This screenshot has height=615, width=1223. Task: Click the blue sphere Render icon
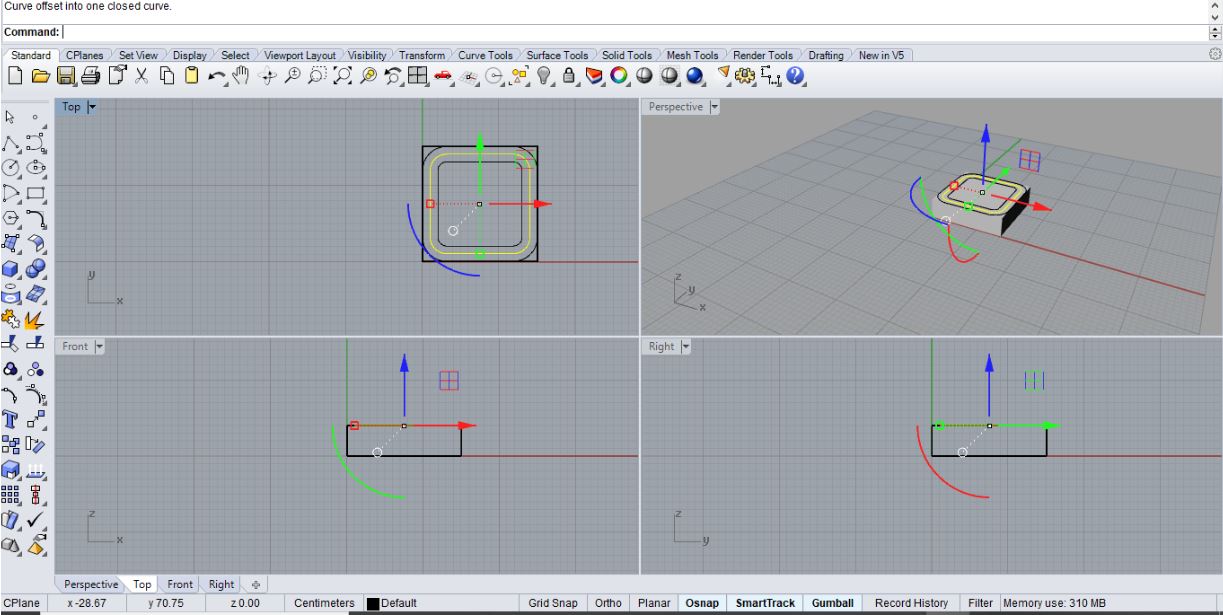click(695, 75)
